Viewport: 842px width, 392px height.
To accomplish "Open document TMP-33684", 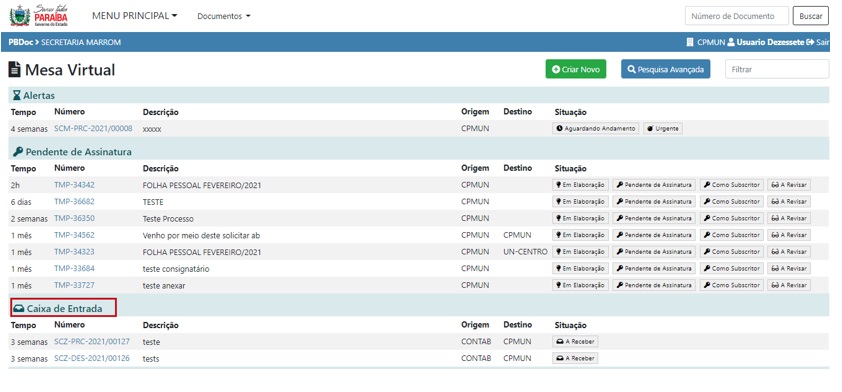I will pyautogui.click(x=74, y=268).
